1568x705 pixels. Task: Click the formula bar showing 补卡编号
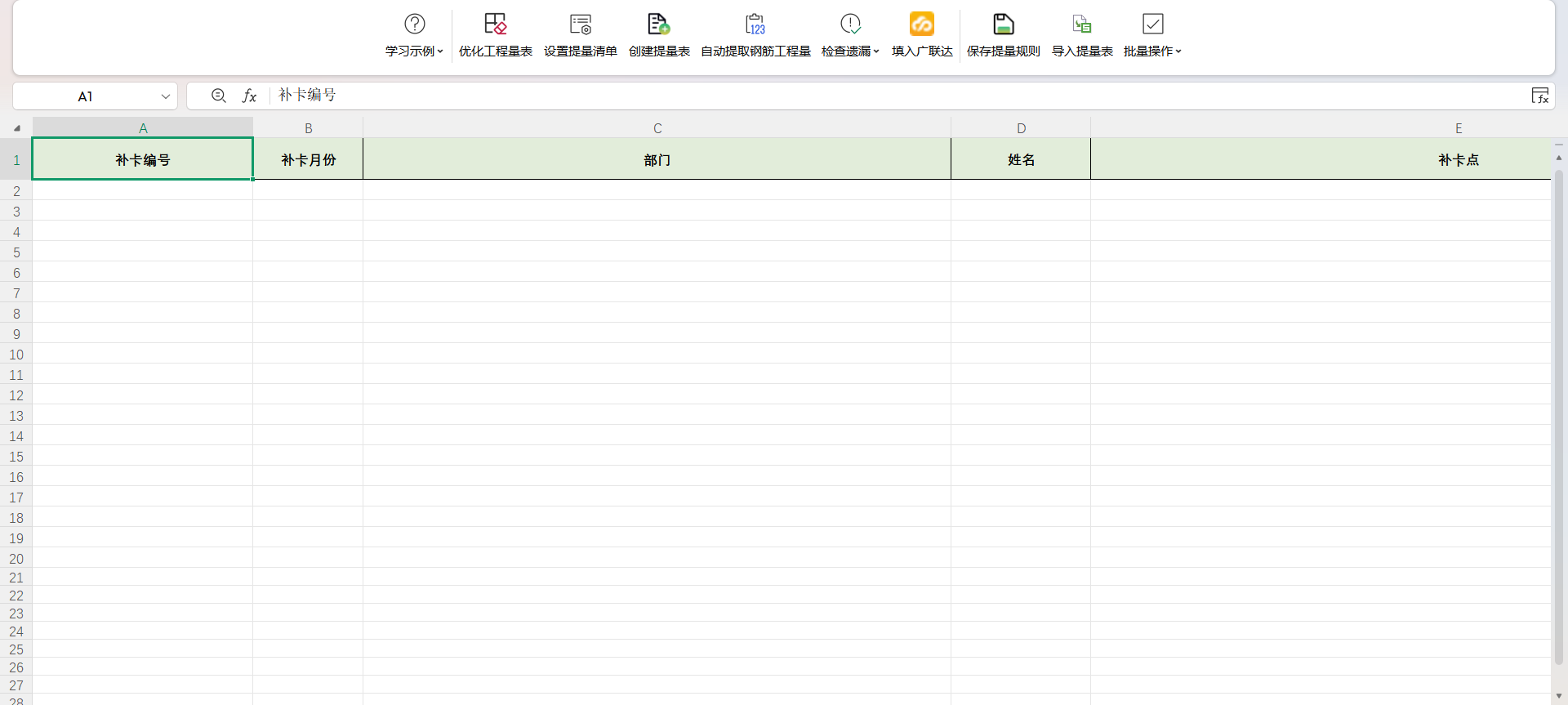898,96
